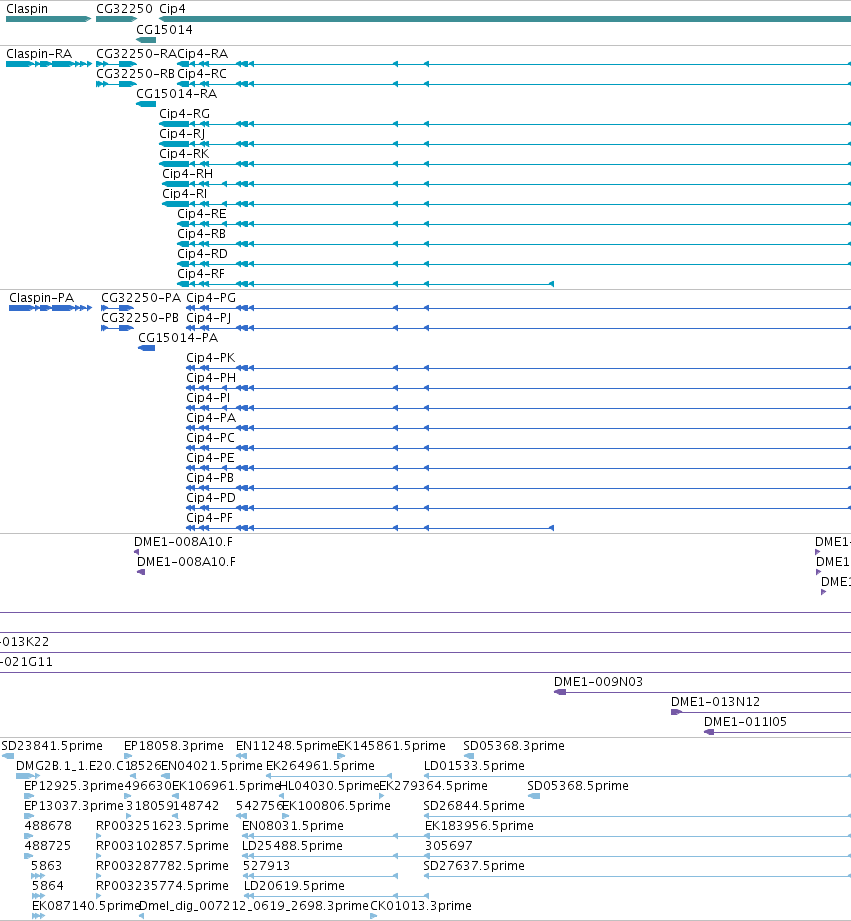
Task: Select the Cip4-PH protein label
Action: pyautogui.click(x=211, y=378)
